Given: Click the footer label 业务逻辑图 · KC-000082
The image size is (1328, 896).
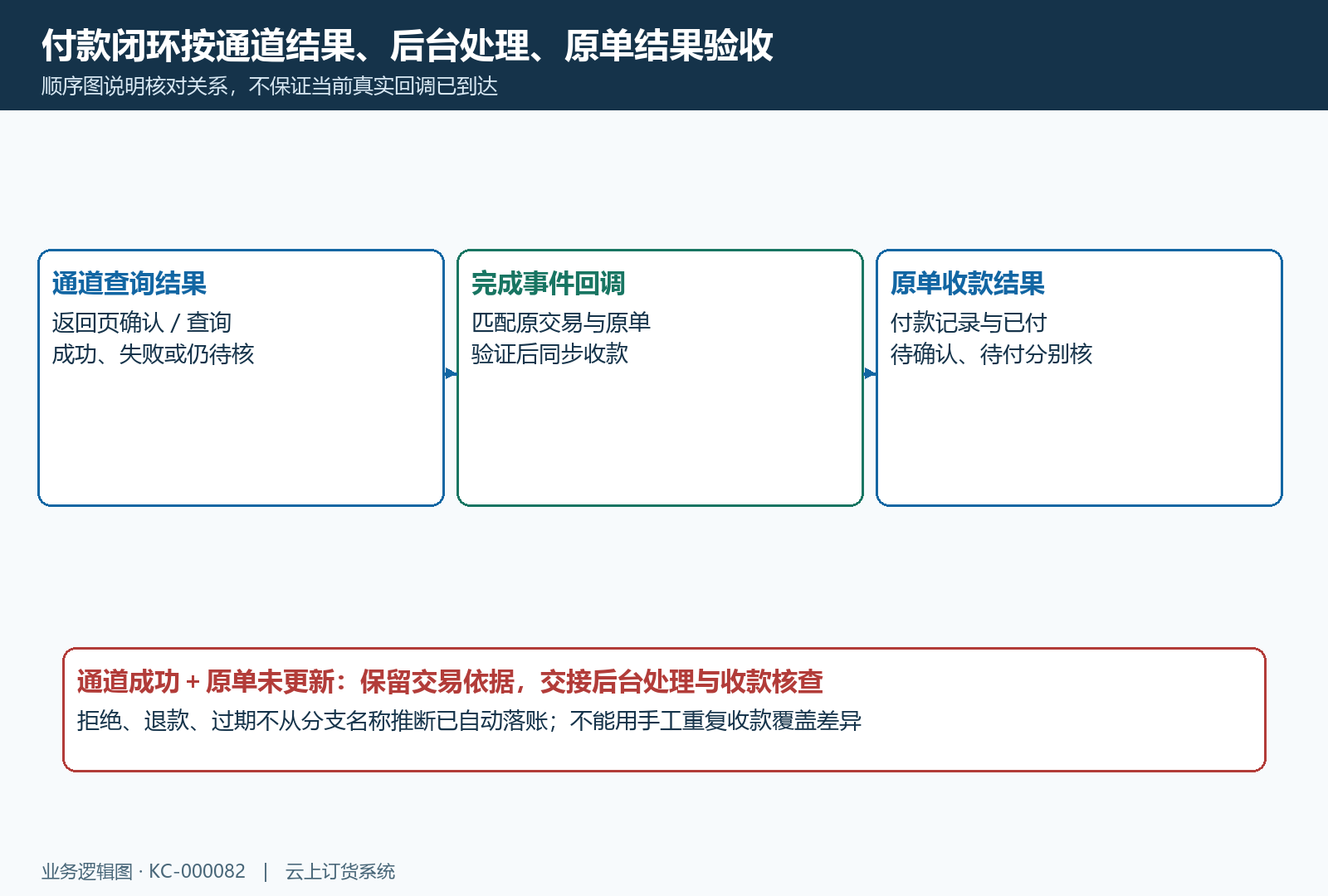Looking at the screenshot, I should (144, 871).
